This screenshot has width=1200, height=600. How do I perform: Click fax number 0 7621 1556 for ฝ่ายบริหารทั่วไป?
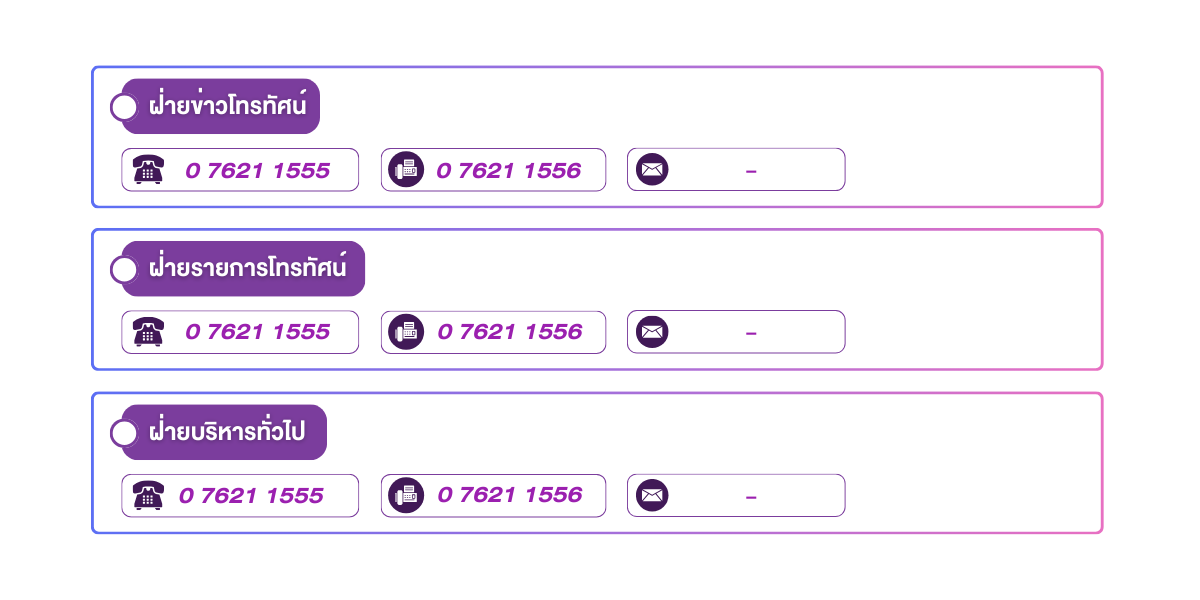click(x=510, y=495)
